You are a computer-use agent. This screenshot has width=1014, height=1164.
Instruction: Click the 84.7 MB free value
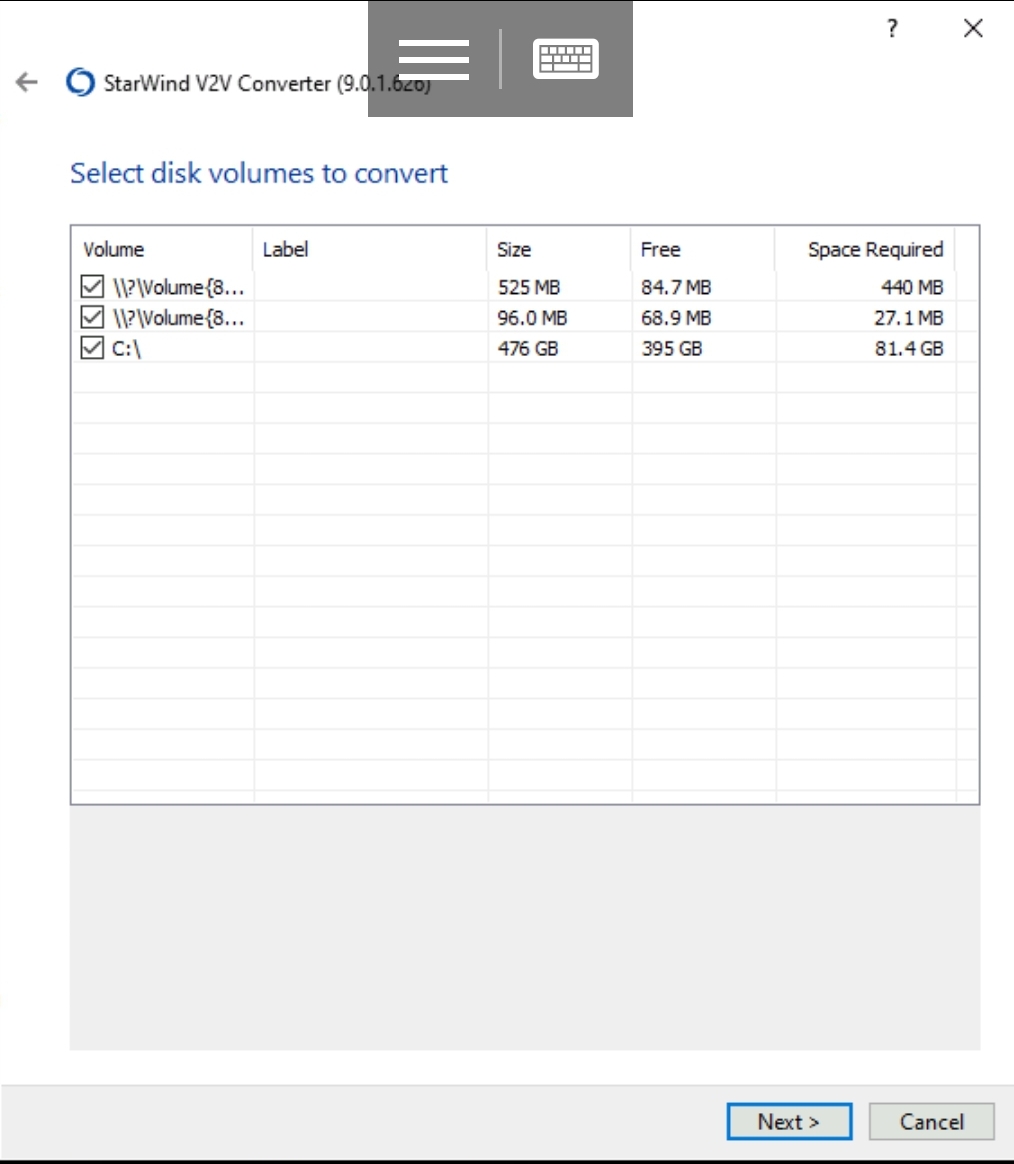(x=676, y=287)
